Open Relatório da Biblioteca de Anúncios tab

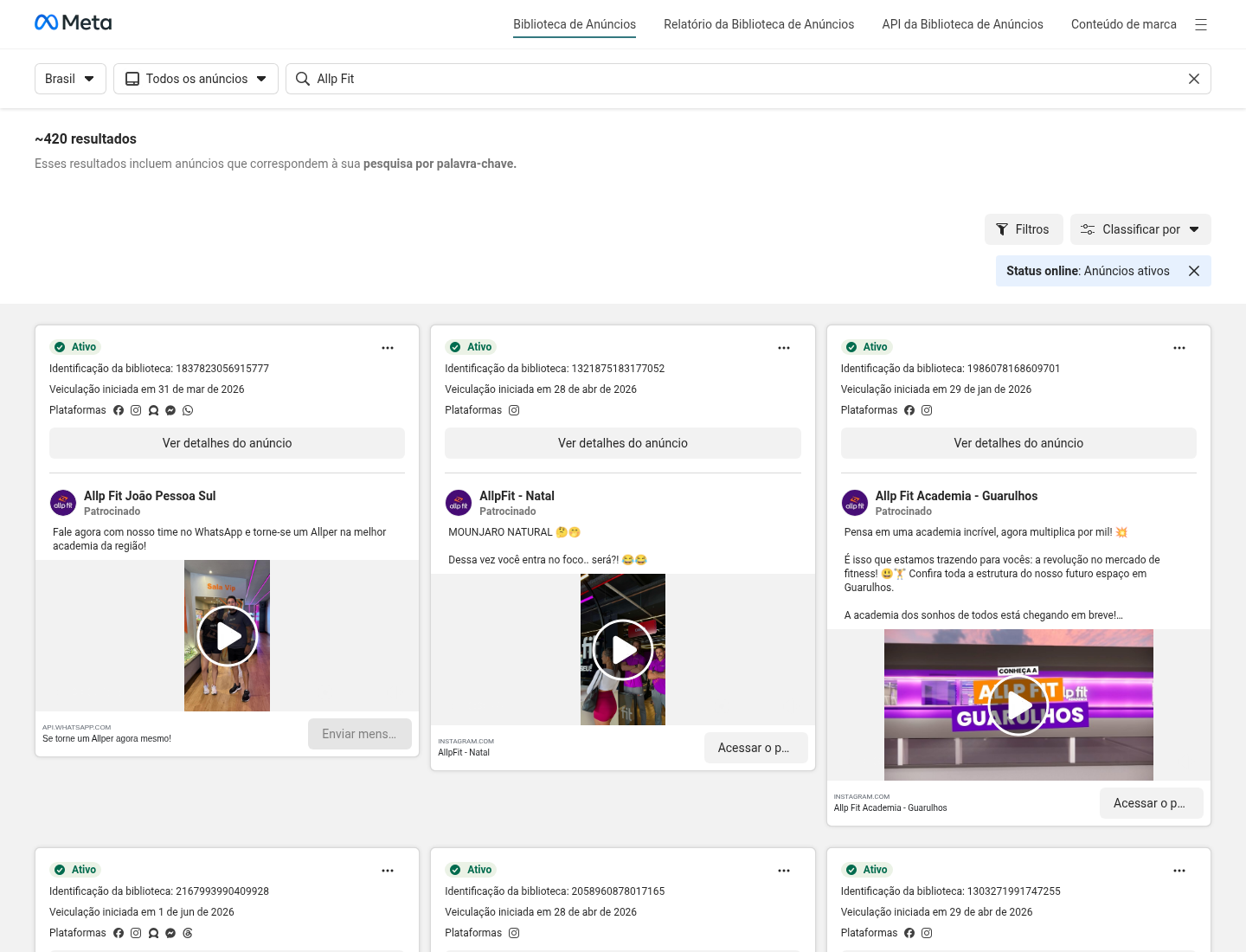tap(759, 24)
